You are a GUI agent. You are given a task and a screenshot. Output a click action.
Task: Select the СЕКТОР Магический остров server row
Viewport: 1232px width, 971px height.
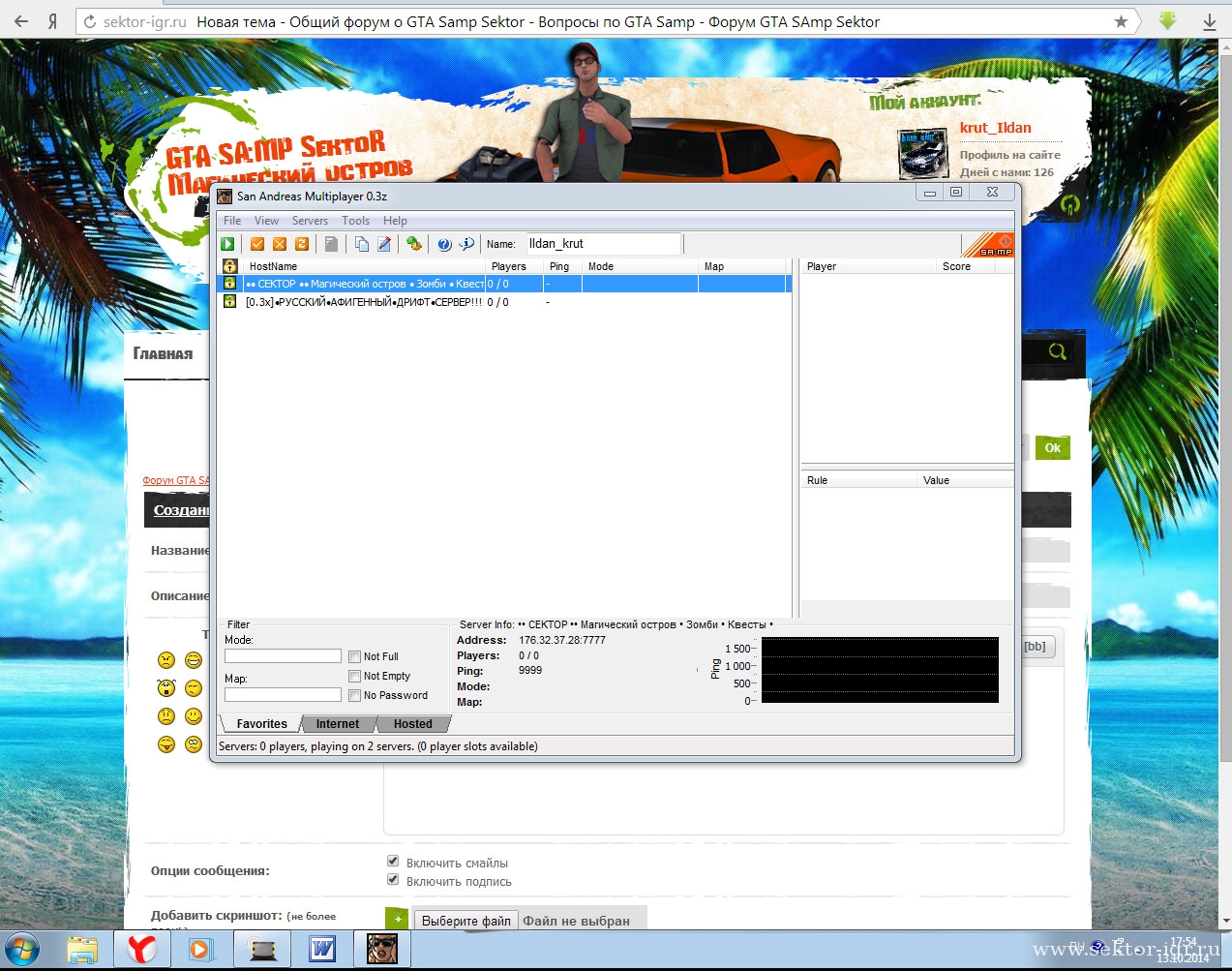tap(503, 284)
